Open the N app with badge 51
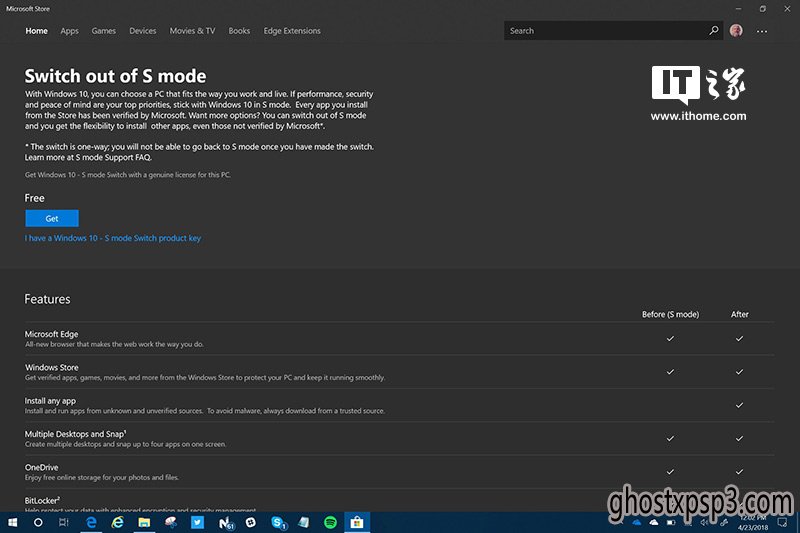 225,522
